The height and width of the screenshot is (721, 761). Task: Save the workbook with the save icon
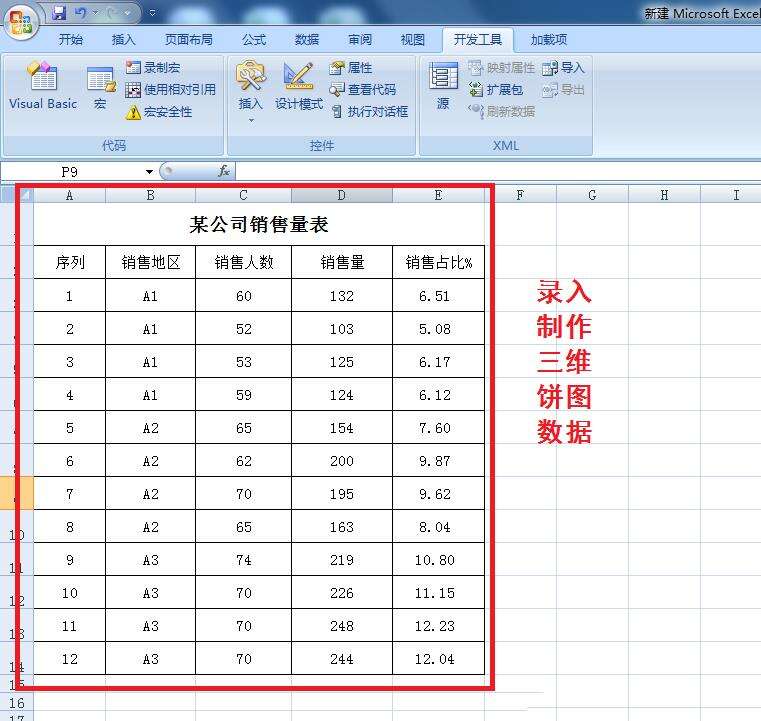click(59, 13)
